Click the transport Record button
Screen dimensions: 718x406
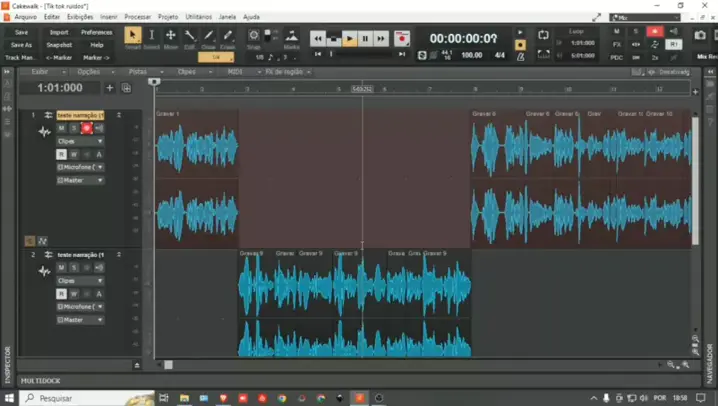point(402,39)
